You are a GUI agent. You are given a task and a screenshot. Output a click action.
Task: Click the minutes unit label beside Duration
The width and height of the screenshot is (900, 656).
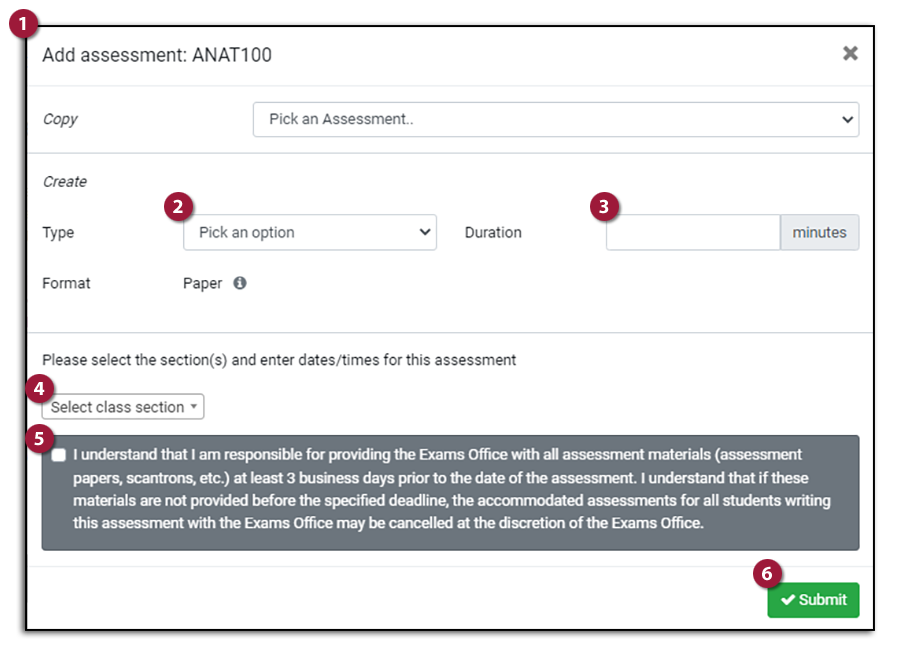pos(819,232)
